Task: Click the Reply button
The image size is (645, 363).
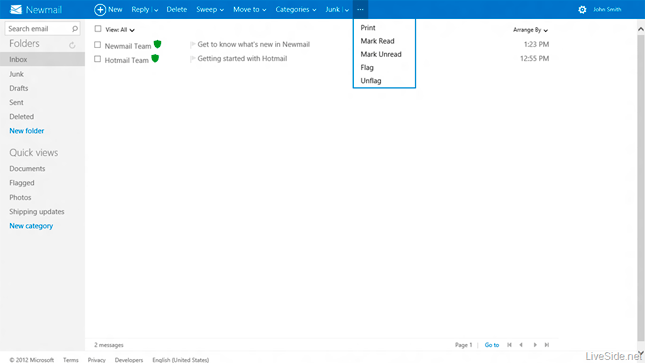Action: tap(140, 9)
